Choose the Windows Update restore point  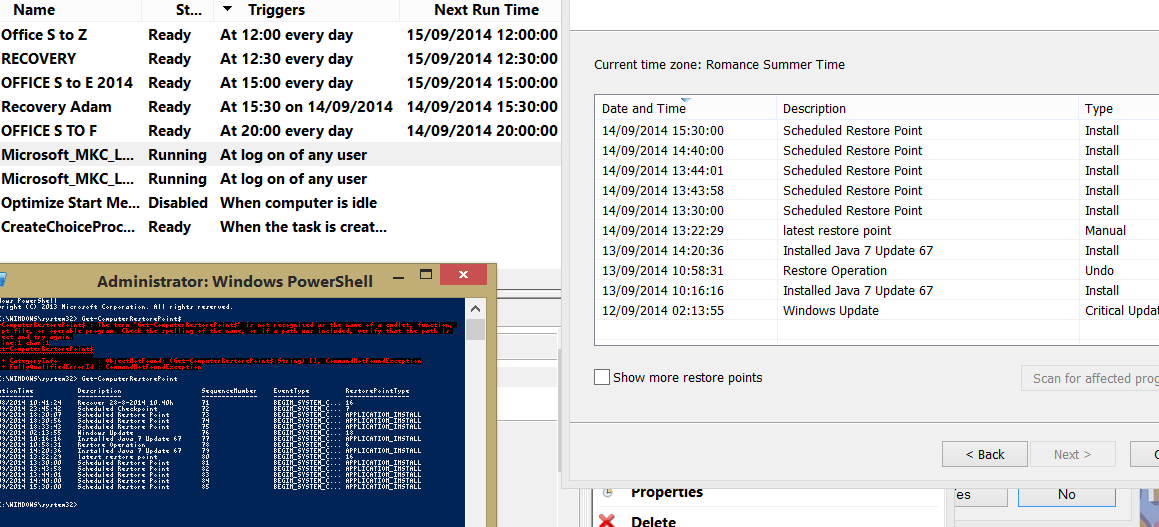pos(830,310)
